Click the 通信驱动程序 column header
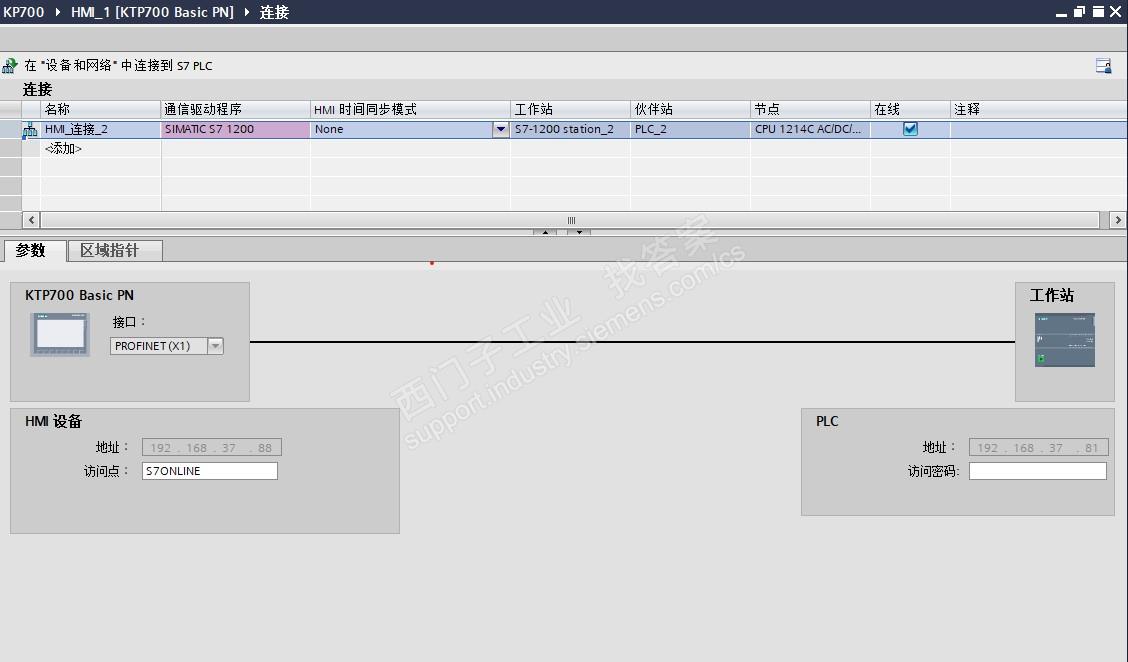This screenshot has width=1128, height=662. click(x=235, y=109)
